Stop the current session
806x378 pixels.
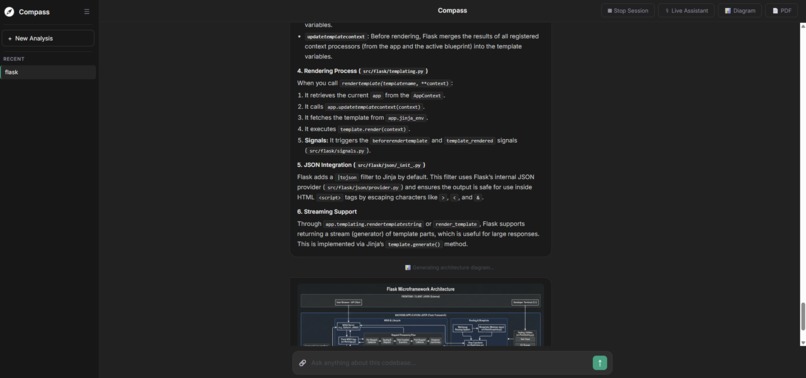628,10
